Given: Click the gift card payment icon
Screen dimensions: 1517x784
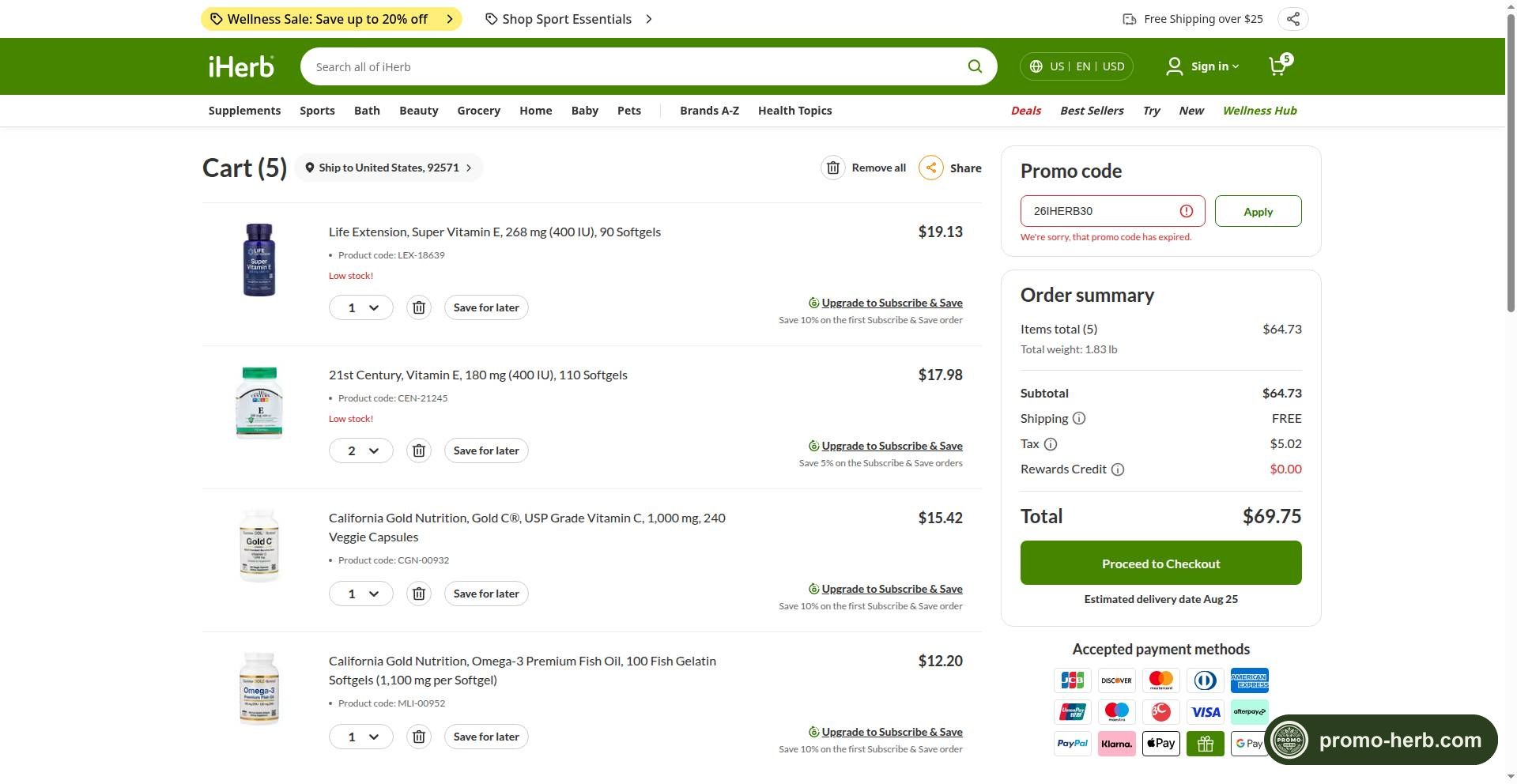Looking at the screenshot, I should tap(1206, 744).
